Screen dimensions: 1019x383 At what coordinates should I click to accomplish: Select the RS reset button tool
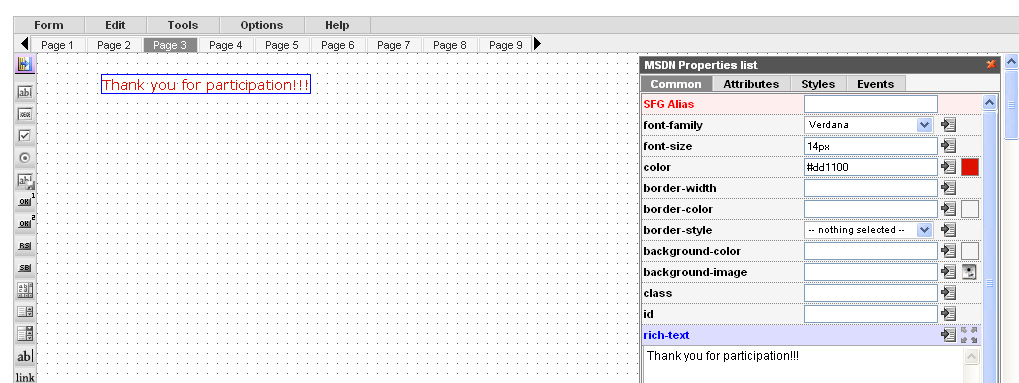[25, 246]
